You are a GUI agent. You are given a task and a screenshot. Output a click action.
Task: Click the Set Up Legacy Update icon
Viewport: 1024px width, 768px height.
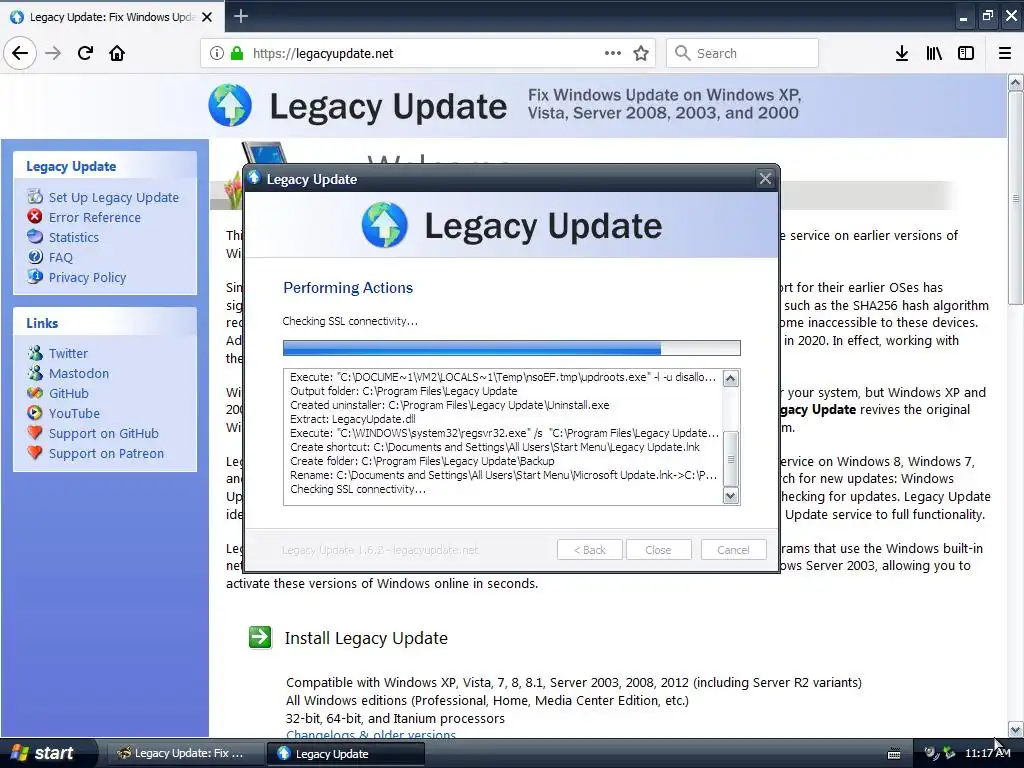point(35,197)
